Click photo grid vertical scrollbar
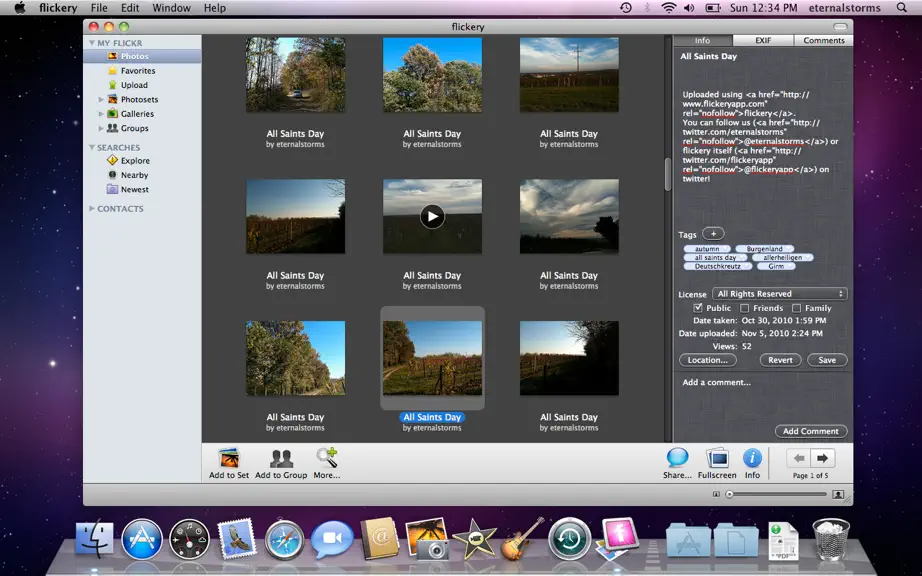Viewport: 922px width, 576px height. 668,174
